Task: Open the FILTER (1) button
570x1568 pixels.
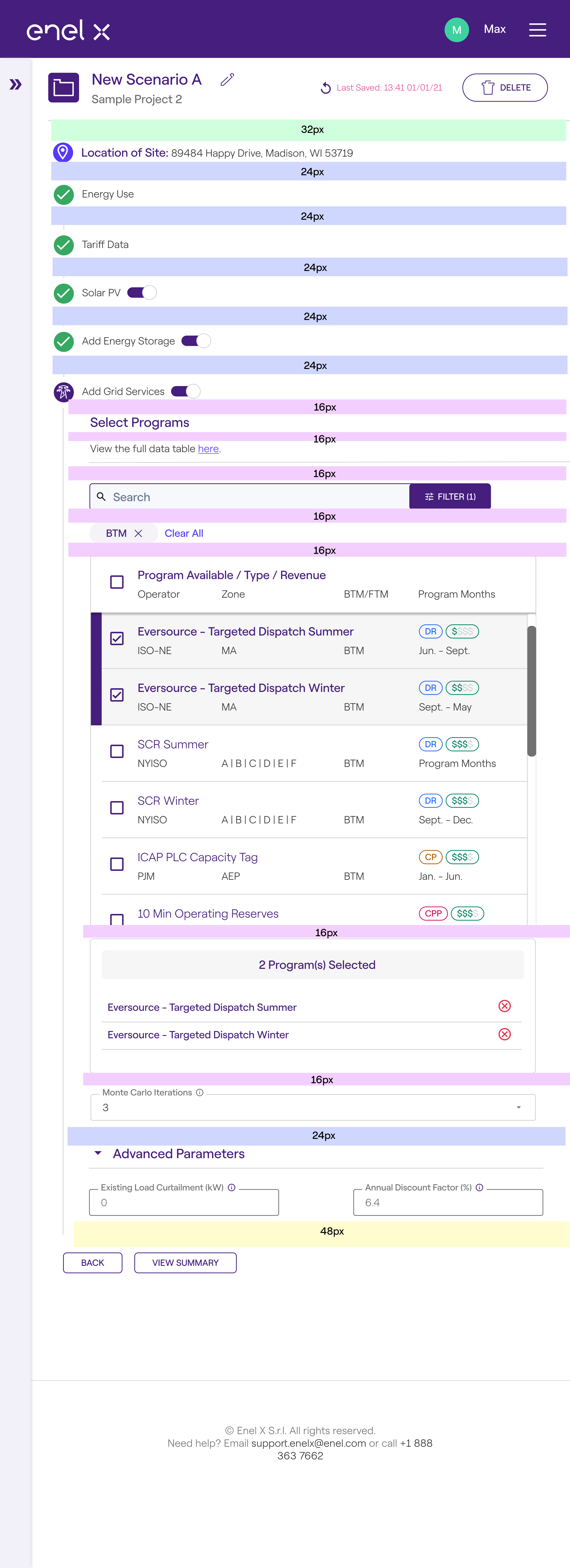Action: point(450,497)
